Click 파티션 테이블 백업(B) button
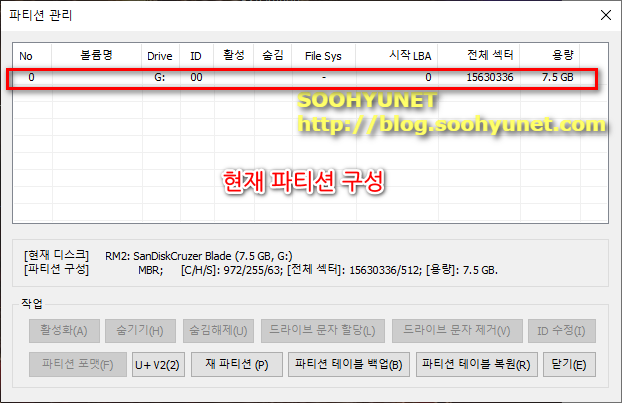 [x=349, y=365]
